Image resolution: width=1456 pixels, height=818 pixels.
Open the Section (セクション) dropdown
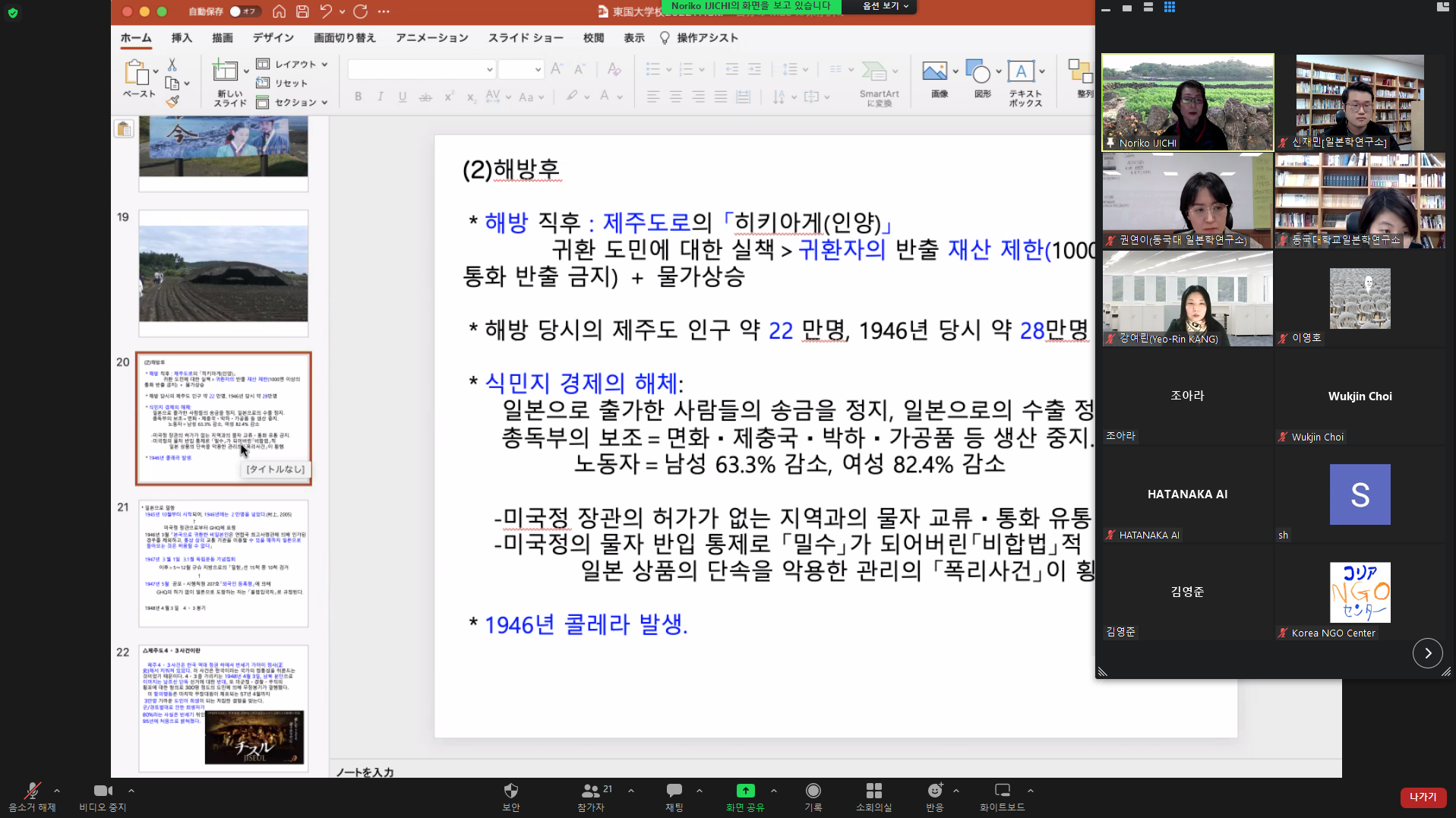292,102
